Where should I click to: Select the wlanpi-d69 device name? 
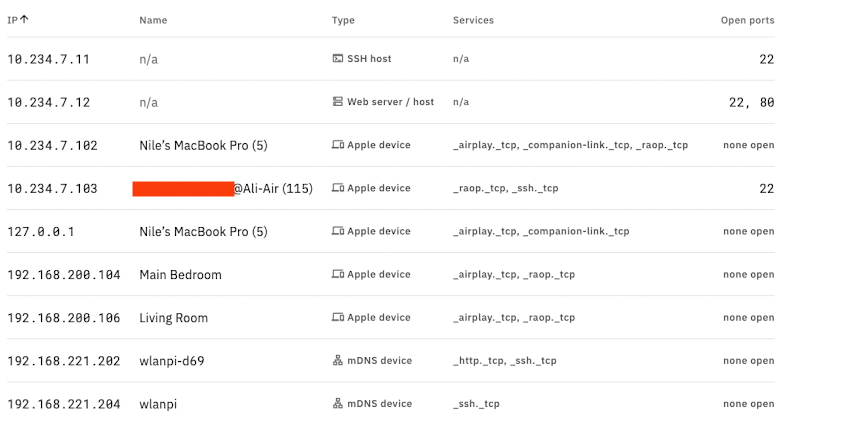click(172, 361)
